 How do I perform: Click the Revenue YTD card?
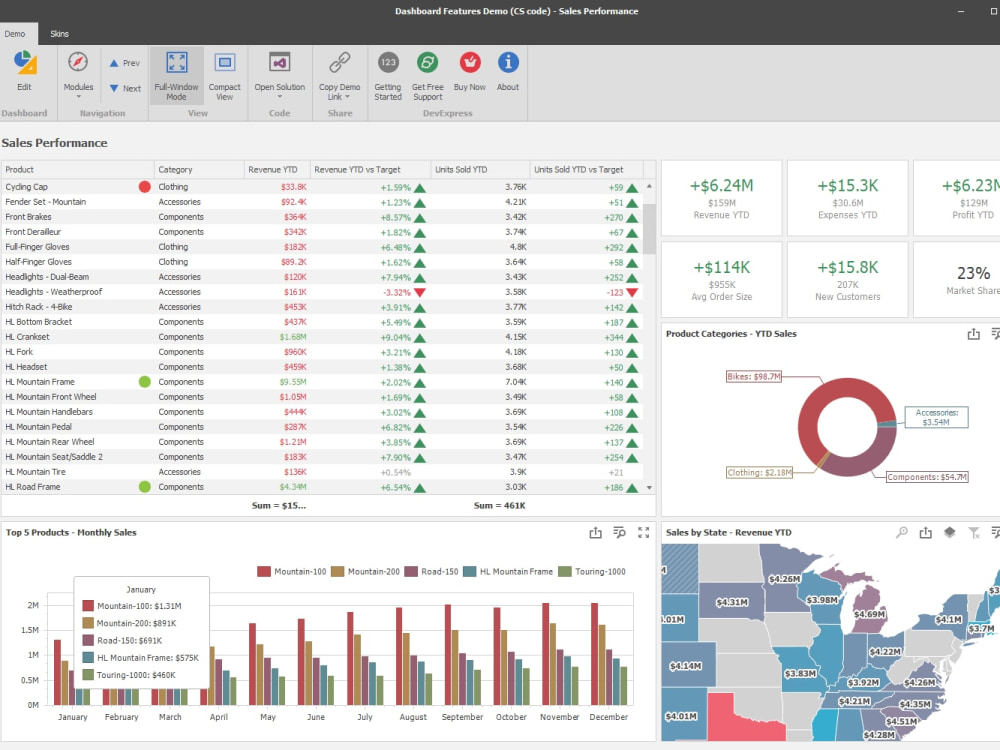pyautogui.click(x=721, y=198)
